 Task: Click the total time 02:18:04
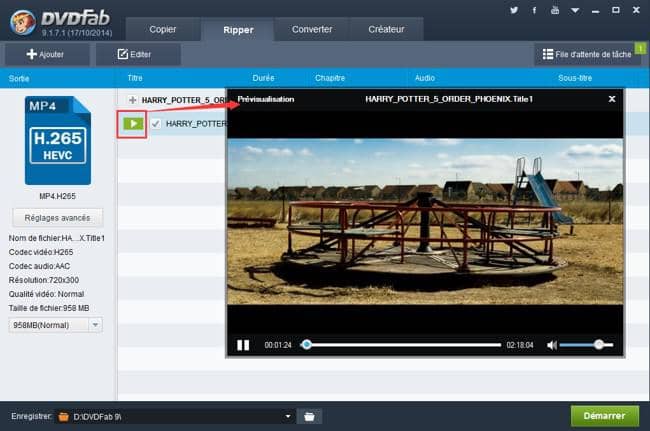520,345
